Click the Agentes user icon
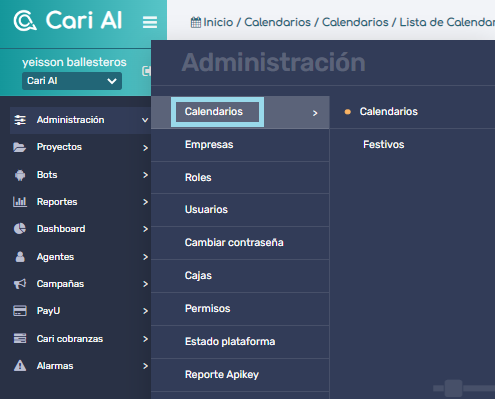 (x=20, y=257)
